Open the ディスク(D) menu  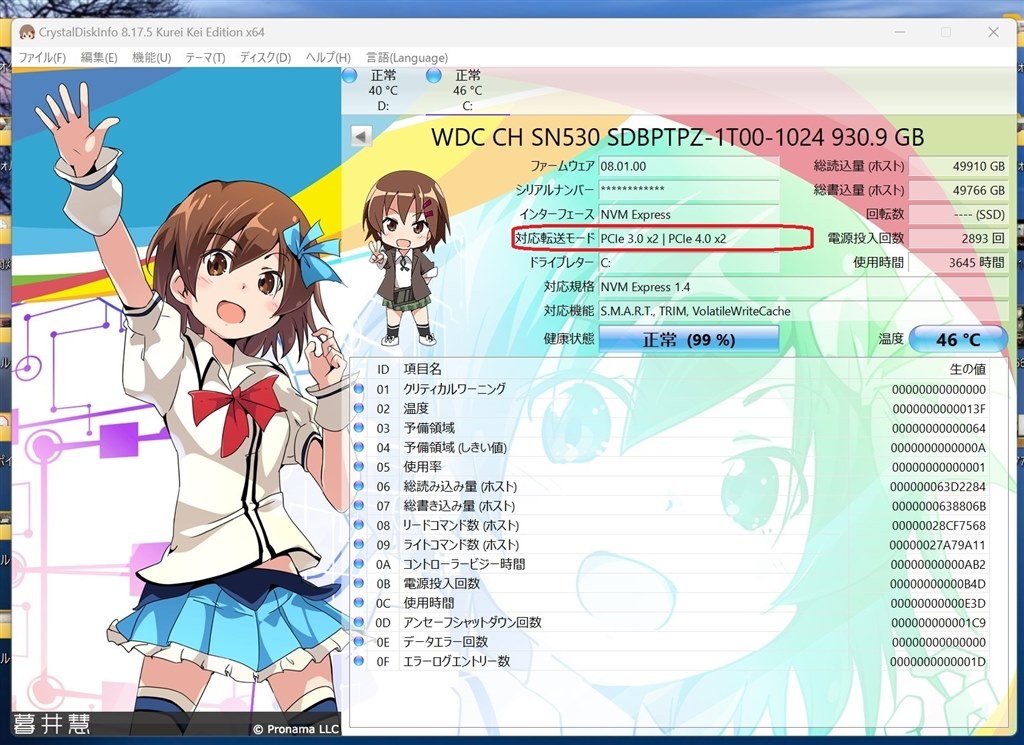265,57
